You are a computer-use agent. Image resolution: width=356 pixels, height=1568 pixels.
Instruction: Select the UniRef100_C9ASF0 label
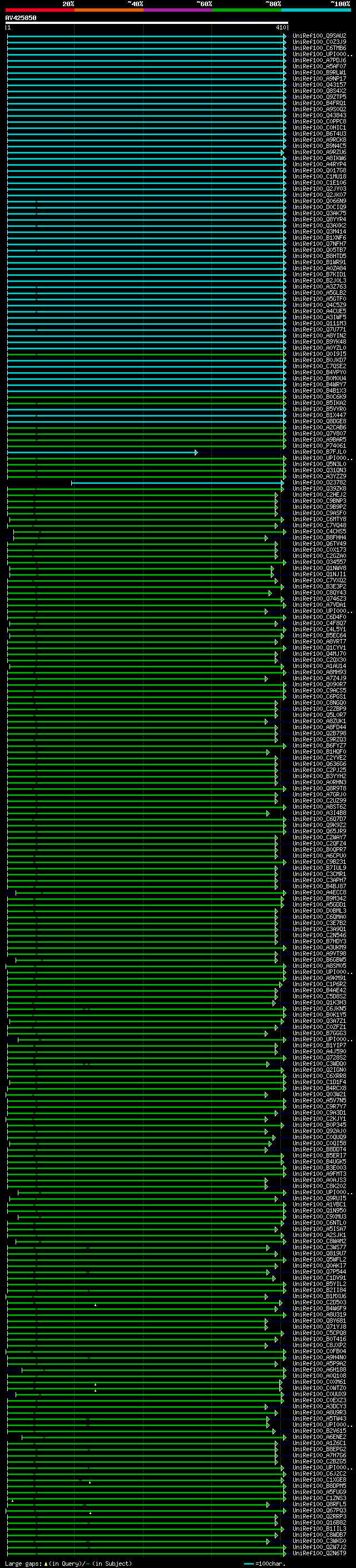(319, 513)
